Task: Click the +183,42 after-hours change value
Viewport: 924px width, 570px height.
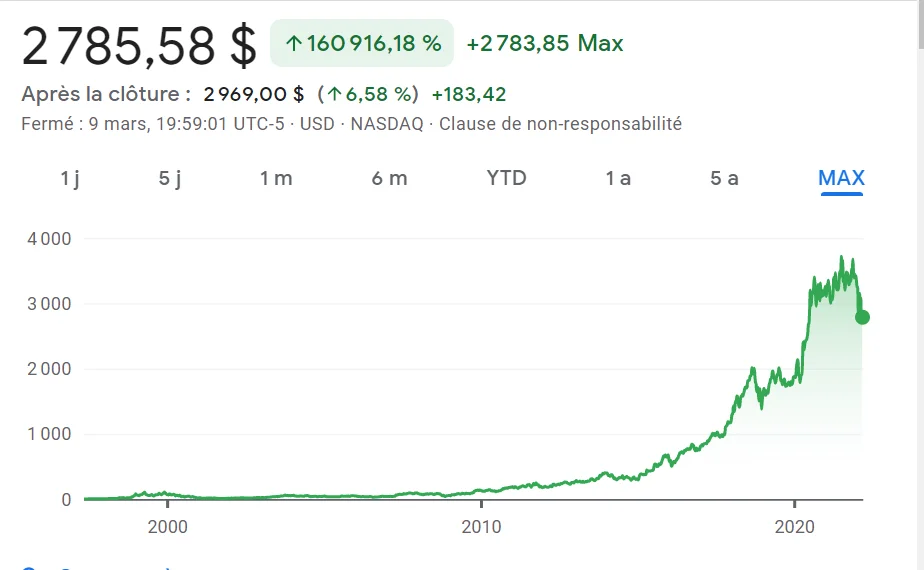Action: coord(469,95)
